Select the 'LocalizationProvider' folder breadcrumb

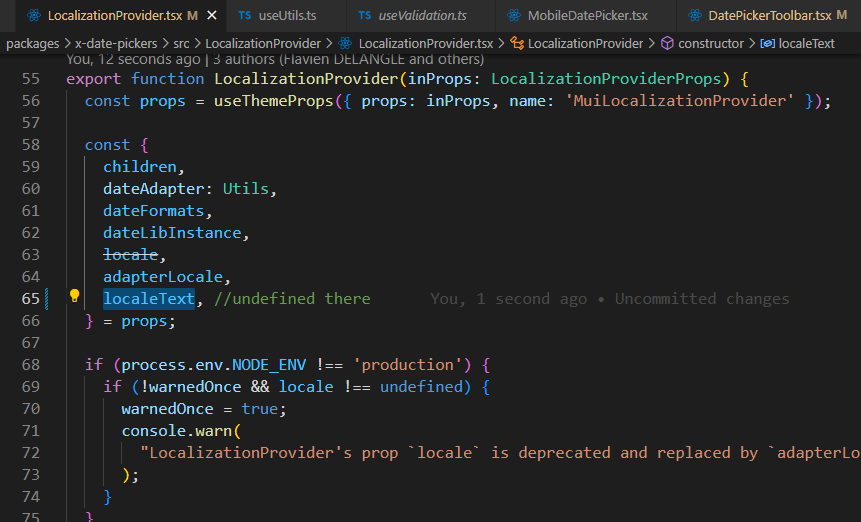[263, 43]
